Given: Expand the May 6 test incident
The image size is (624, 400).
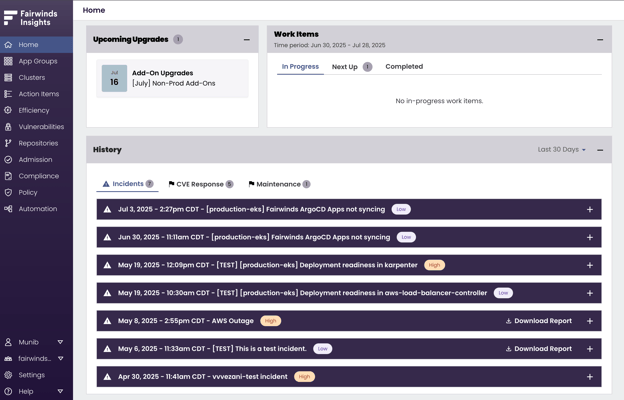Looking at the screenshot, I should point(590,349).
